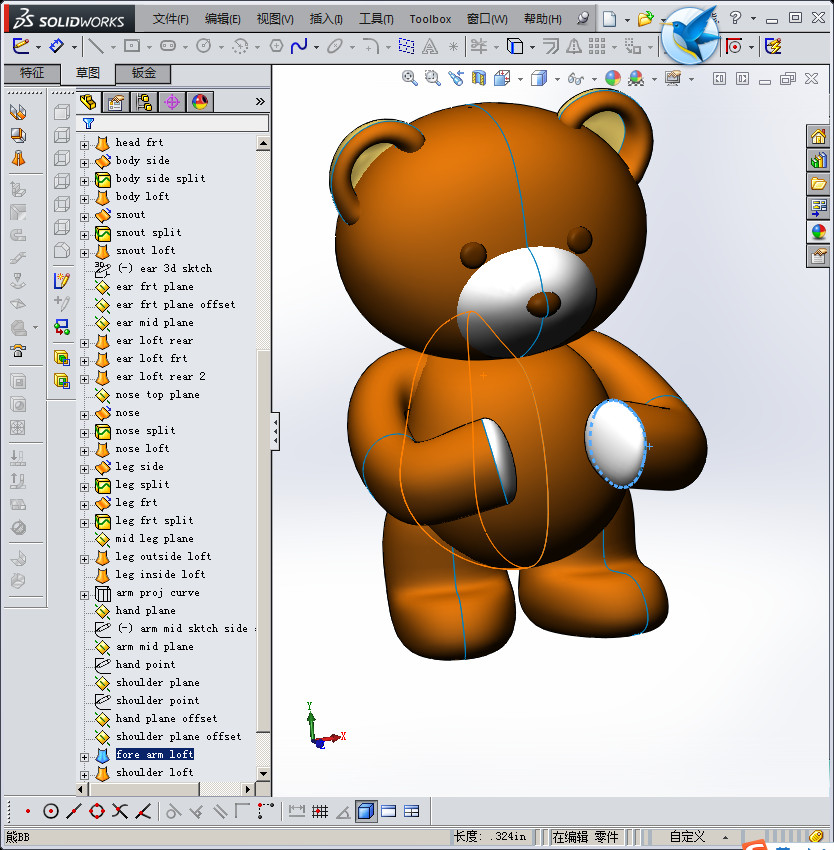Viewport: 834px width, 850px height.
Task: Click the feature tree vertical scrollbar thumb
Action: 263,540
